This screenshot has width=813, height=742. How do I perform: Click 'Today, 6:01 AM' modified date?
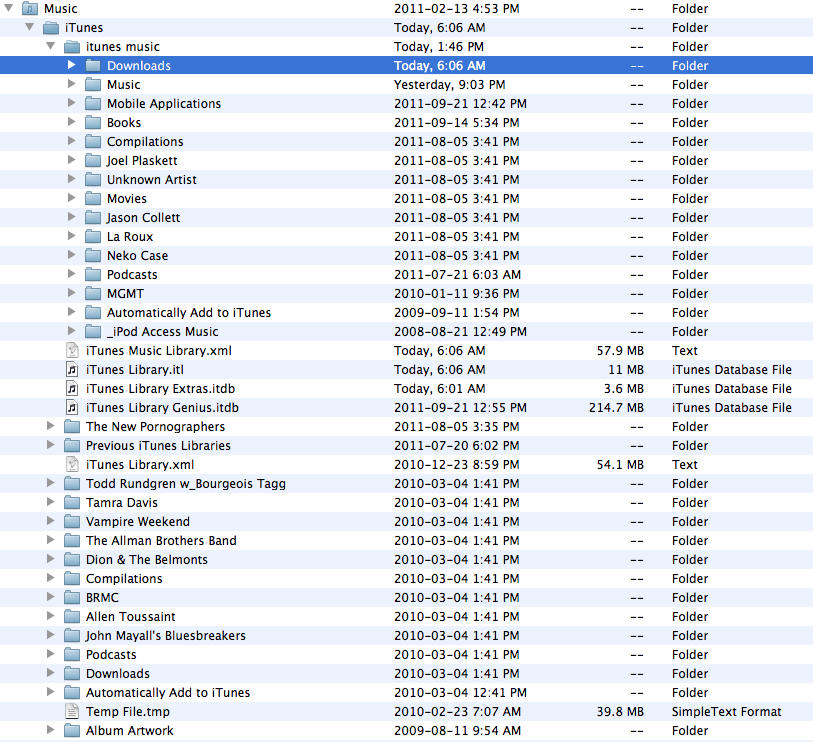tap(440, 388)
